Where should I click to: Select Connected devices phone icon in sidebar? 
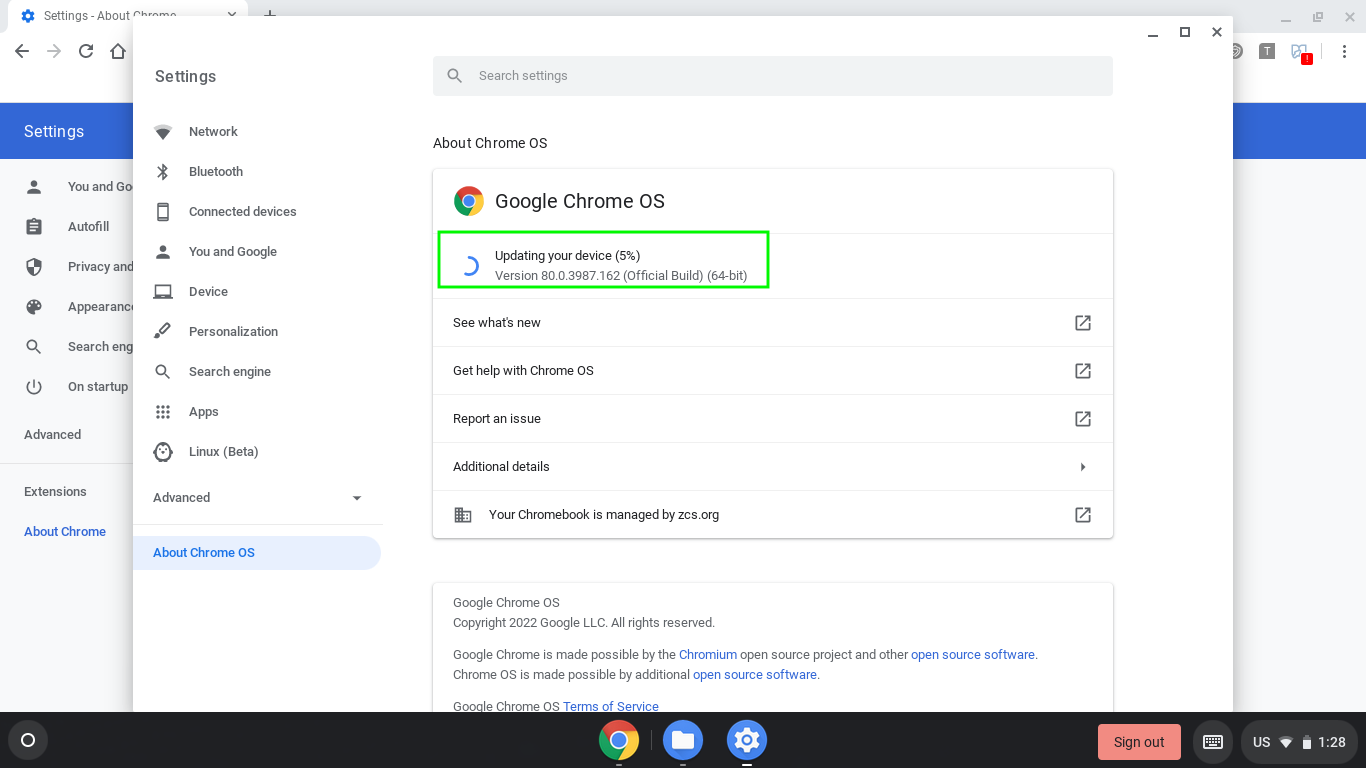click(163, 212)
